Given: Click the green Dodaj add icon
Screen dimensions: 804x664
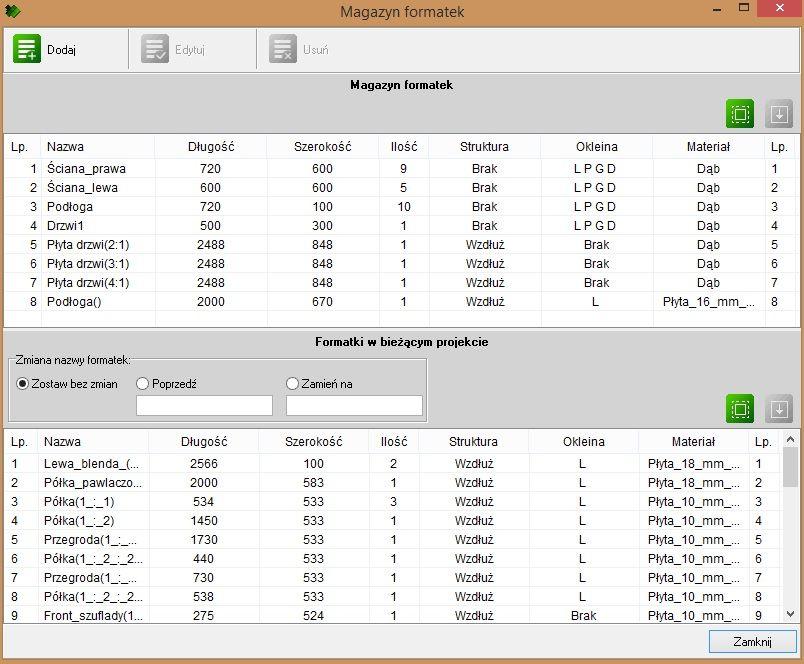Looking at the screenshot, I should (27, 49).
